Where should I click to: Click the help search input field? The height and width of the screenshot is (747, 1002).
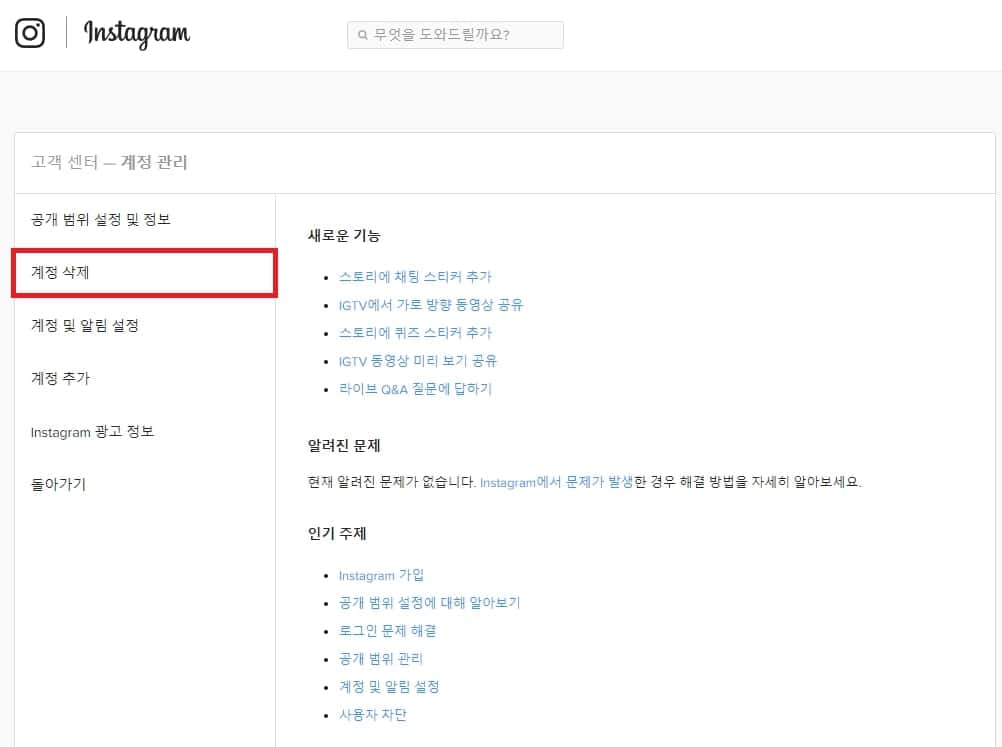point(455,35)
